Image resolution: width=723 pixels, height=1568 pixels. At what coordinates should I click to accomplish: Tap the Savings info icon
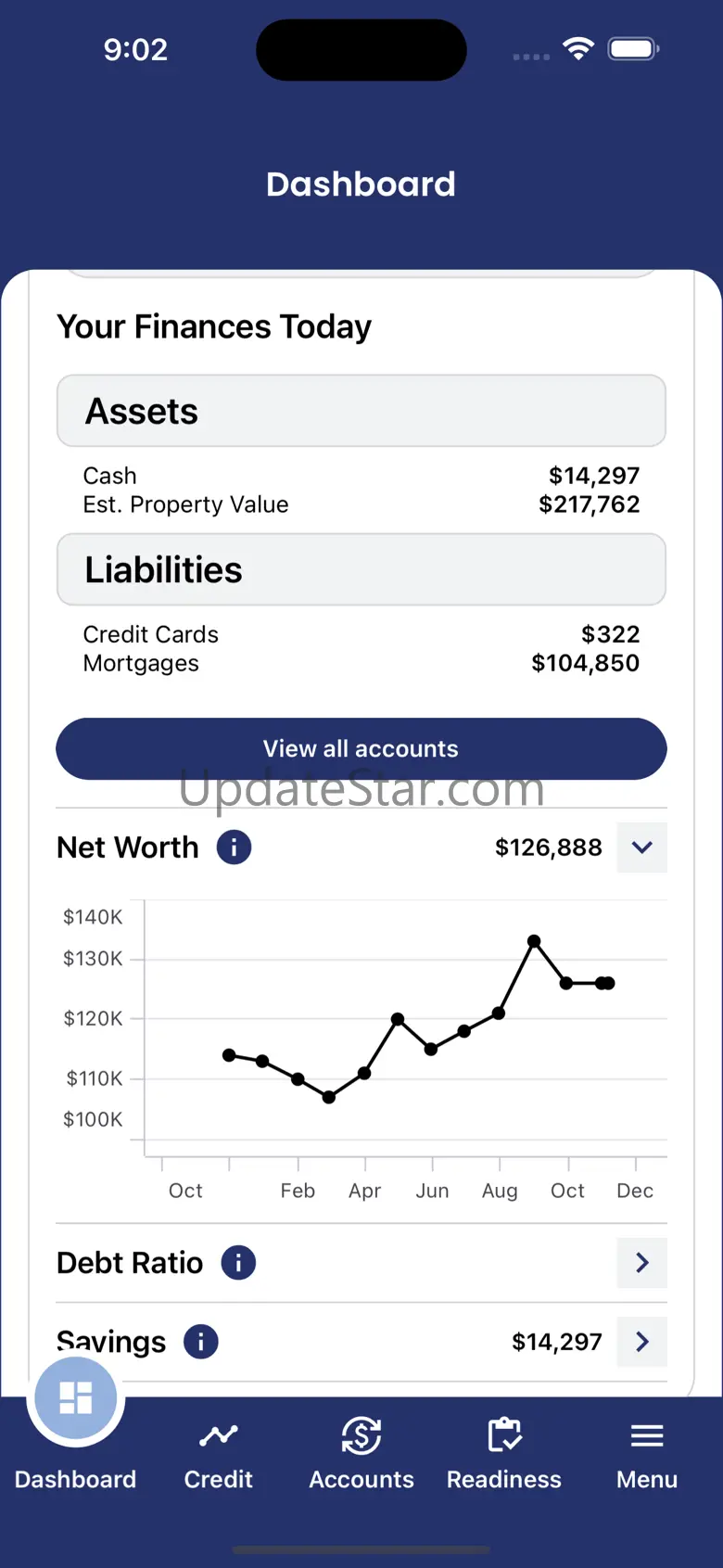tap(201, 1342)
